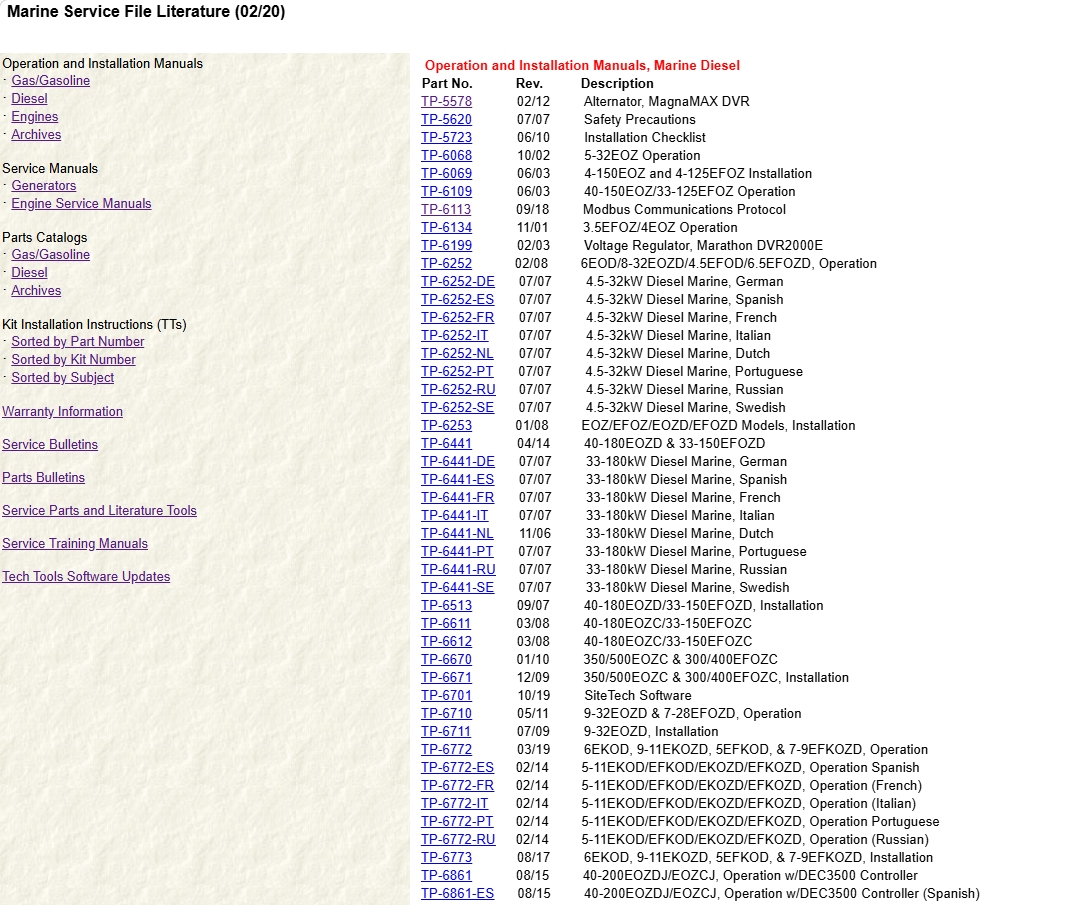Open part TP-6134 link
1069x905 pixels.
coord(447,228)
